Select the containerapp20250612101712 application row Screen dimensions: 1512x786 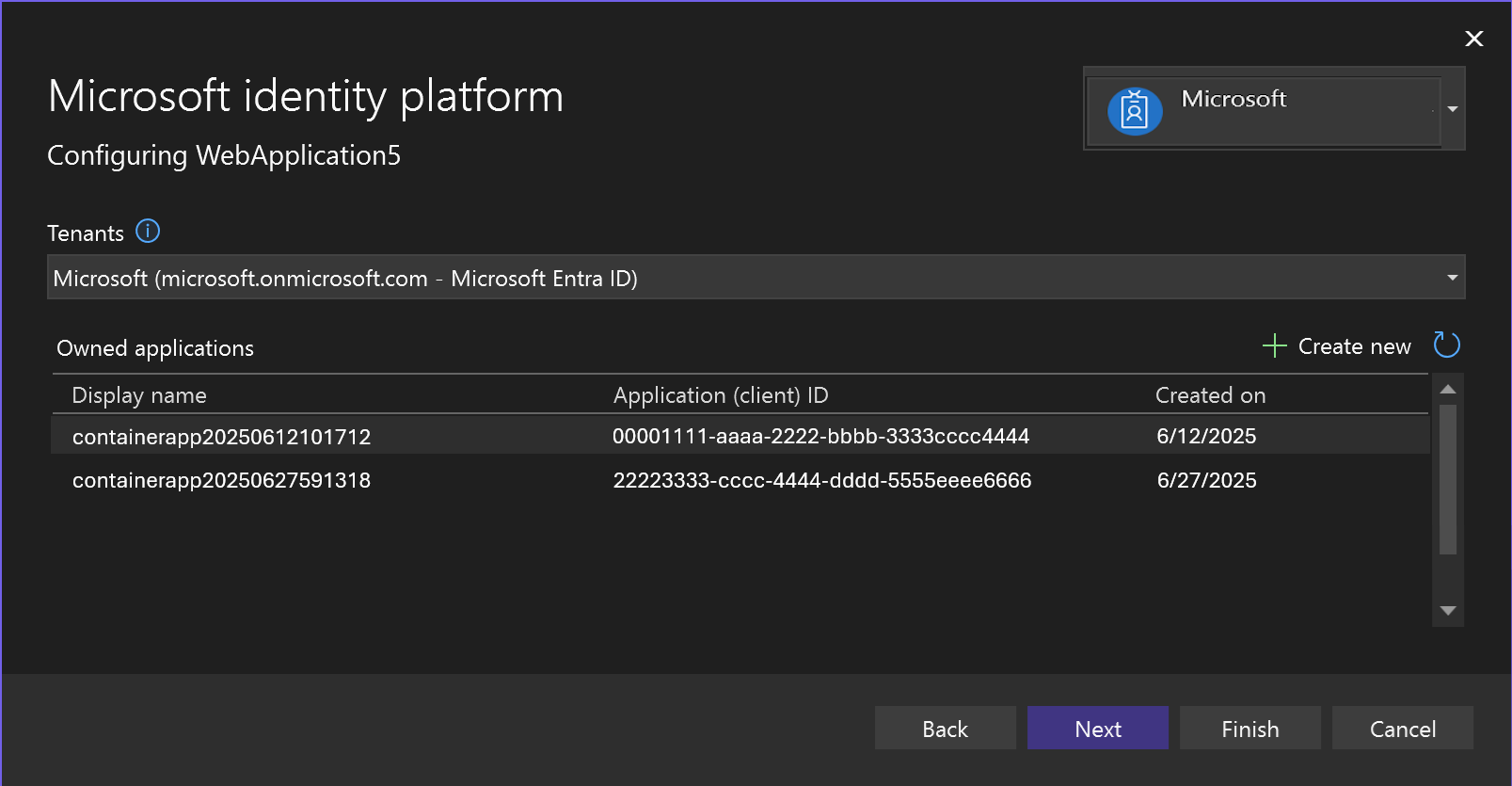click(222, 437)
